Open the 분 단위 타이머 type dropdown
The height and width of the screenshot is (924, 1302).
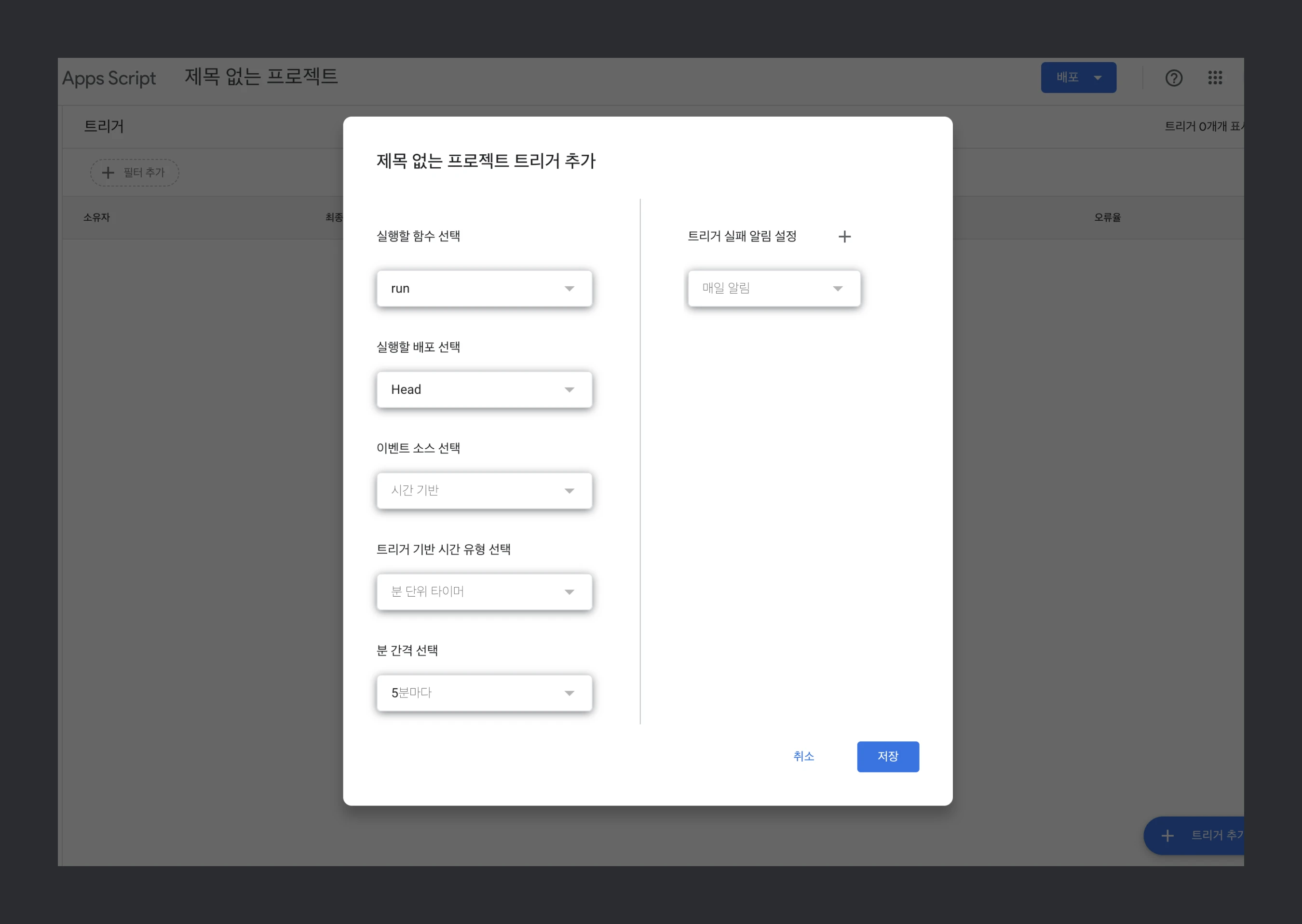484,592
